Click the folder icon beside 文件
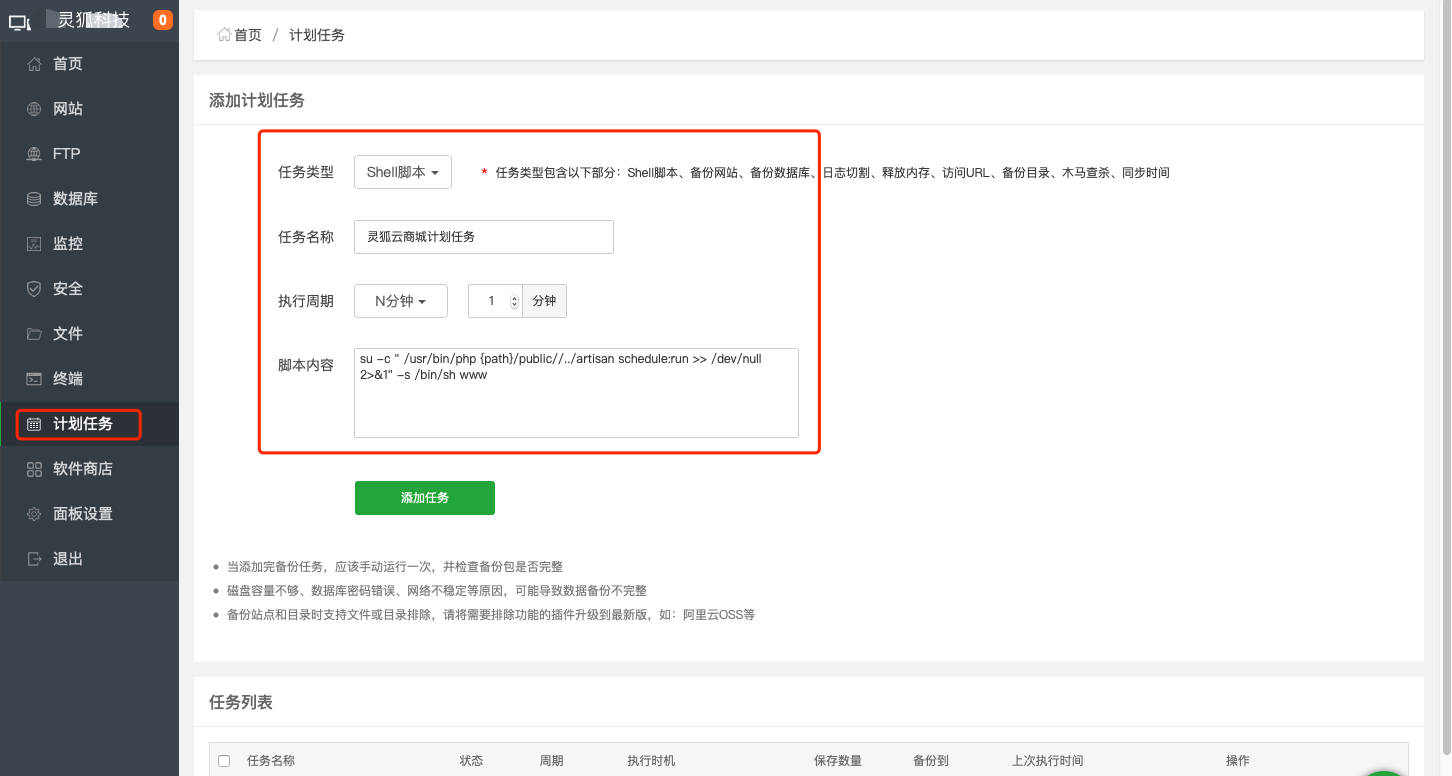Viewport: 1452px width, 776px height. (34, 334)
